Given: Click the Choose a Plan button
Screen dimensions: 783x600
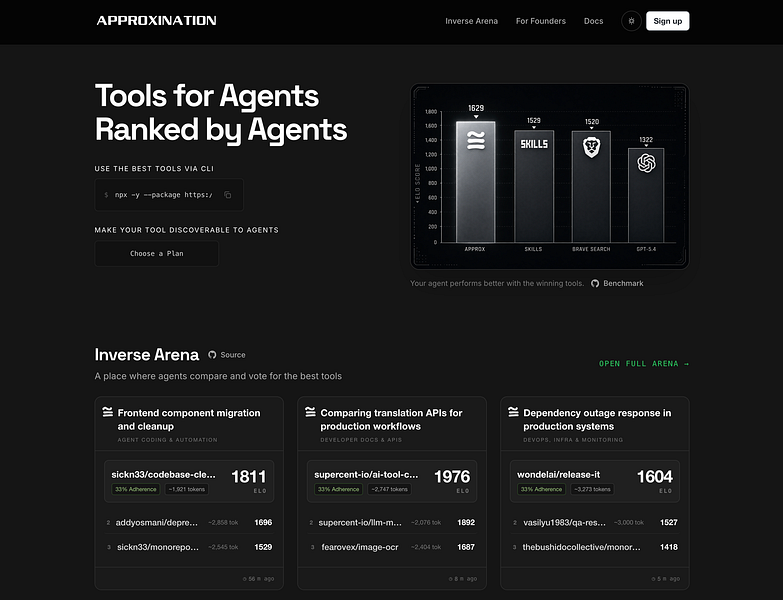Looking at the screenshot, I should coord(157,254).
